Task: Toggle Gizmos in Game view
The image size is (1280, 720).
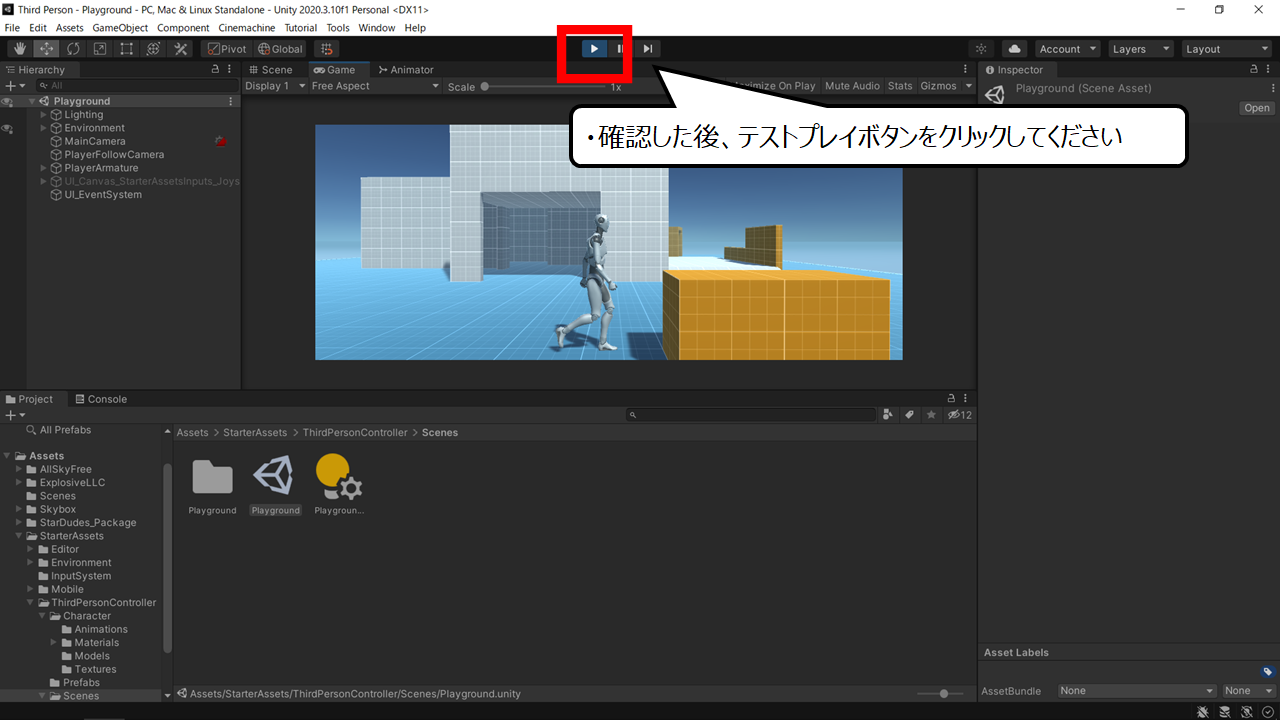Action: pyautogui.click(x=938, y=86)
